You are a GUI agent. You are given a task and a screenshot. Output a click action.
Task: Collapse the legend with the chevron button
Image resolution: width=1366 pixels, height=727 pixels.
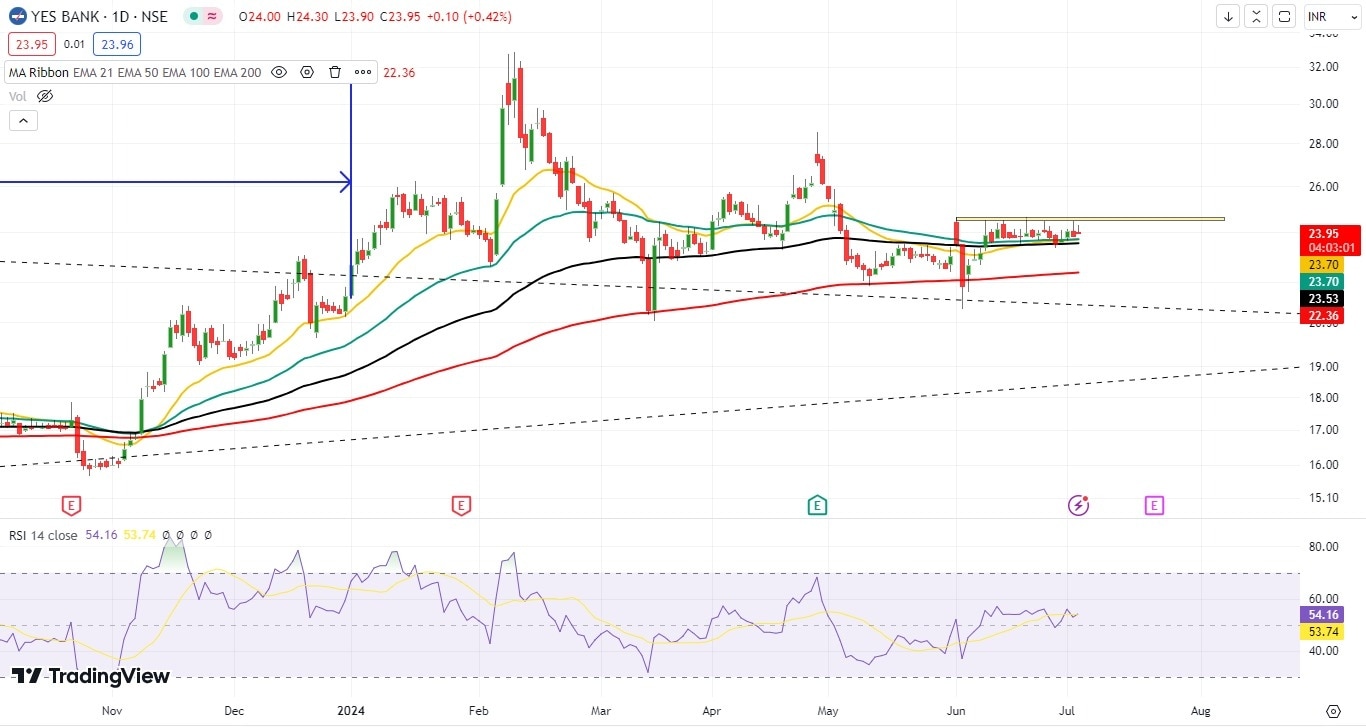tap(23, 120)
